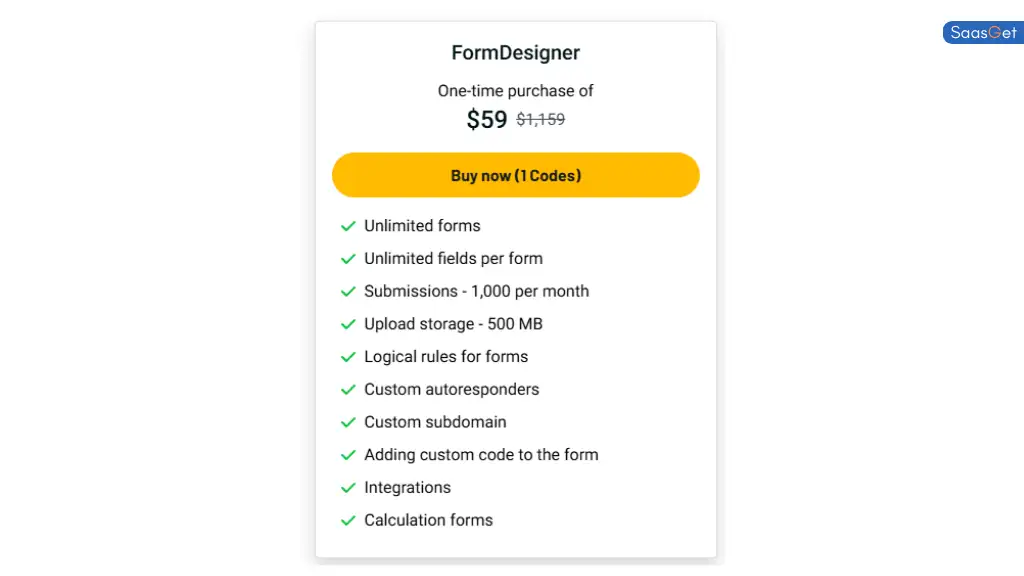Click the checkmark next to Upload storage

(348, 324)
